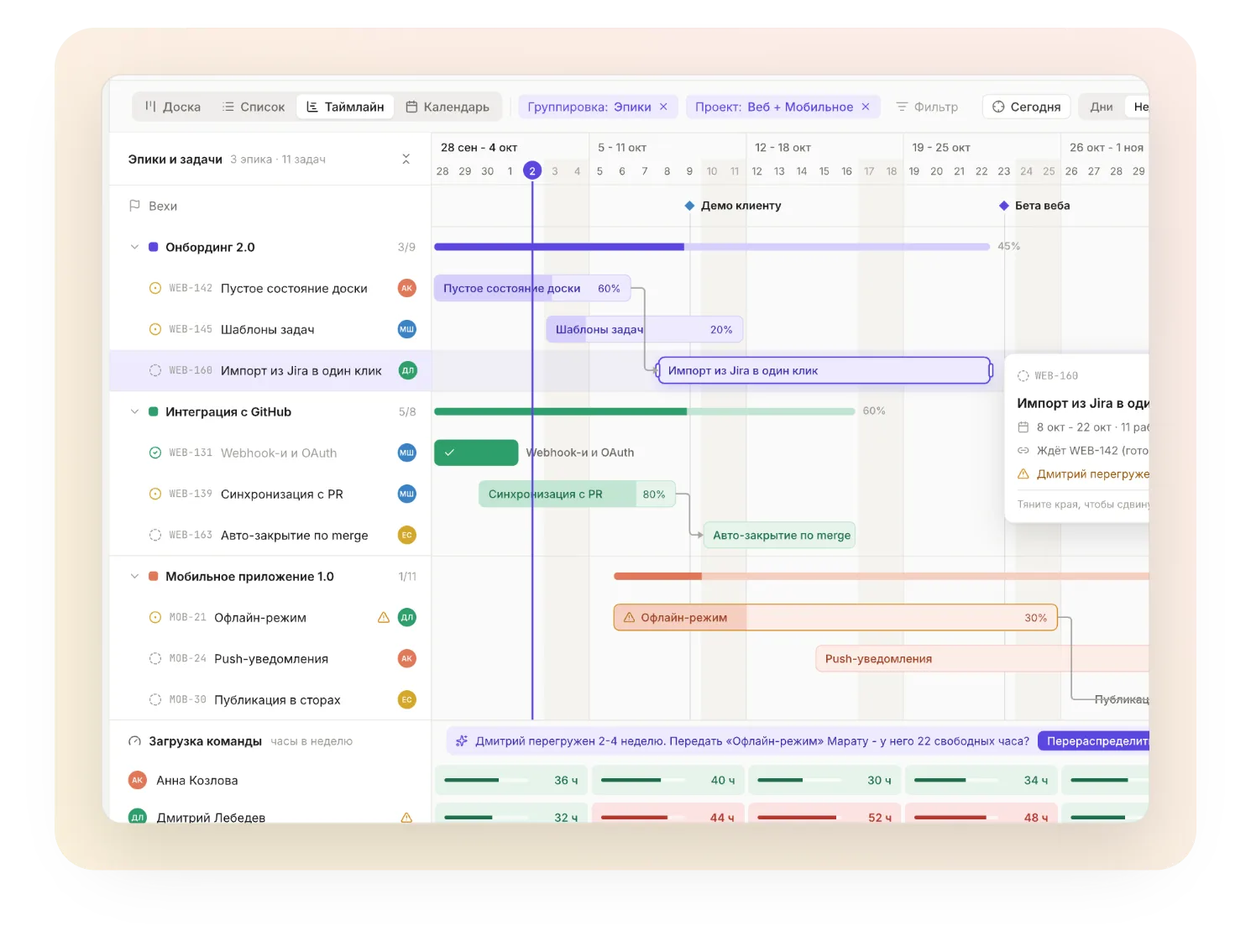Click completed check icon of WEB-131
This screenshot has height=952, width=1251.
point(155,452)
